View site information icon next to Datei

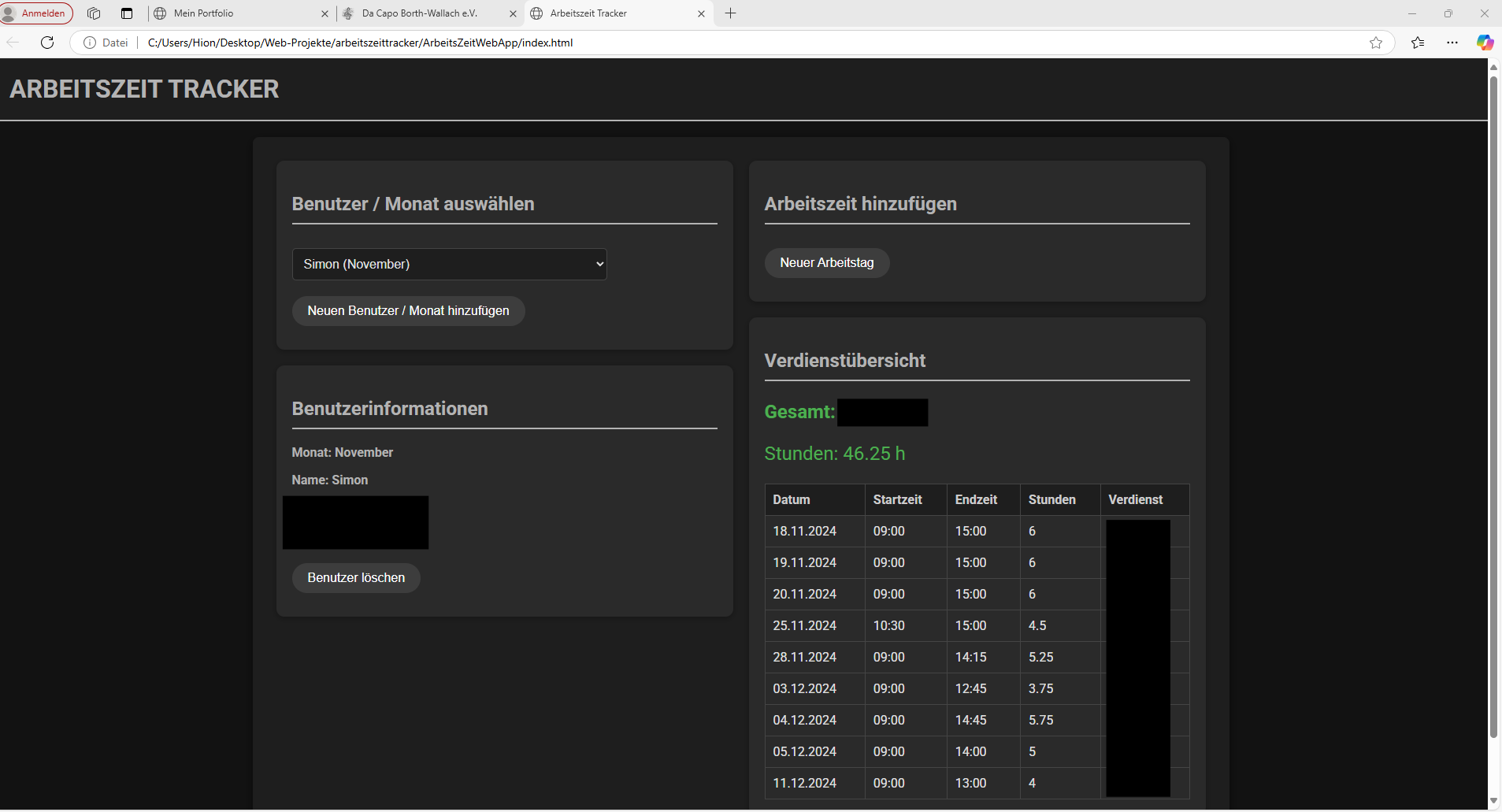(90, 43)
